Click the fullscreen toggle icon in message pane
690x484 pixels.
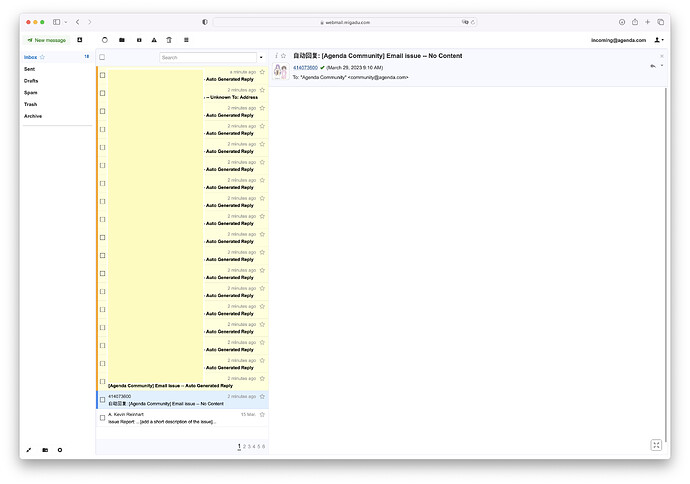(x=656, y=445)
